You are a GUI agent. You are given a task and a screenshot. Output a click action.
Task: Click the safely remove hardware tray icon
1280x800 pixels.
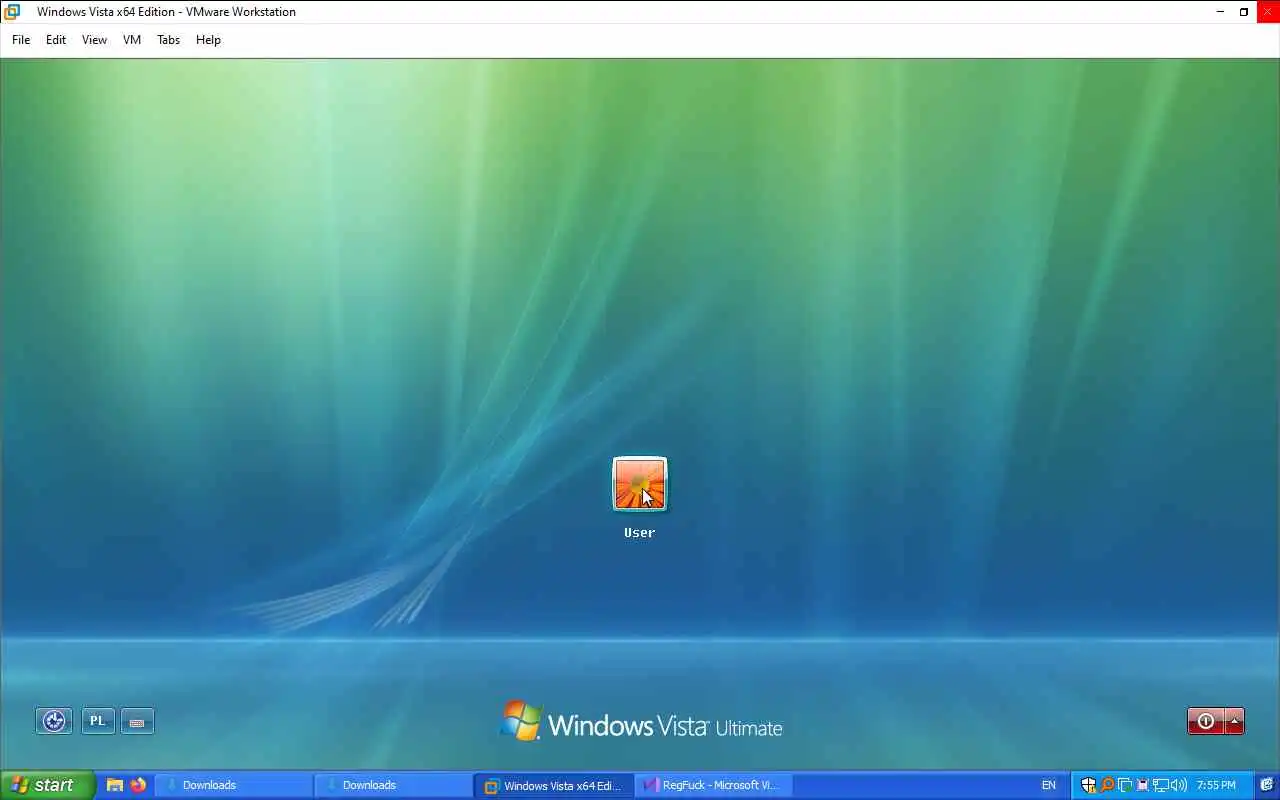coord(1142,785)
